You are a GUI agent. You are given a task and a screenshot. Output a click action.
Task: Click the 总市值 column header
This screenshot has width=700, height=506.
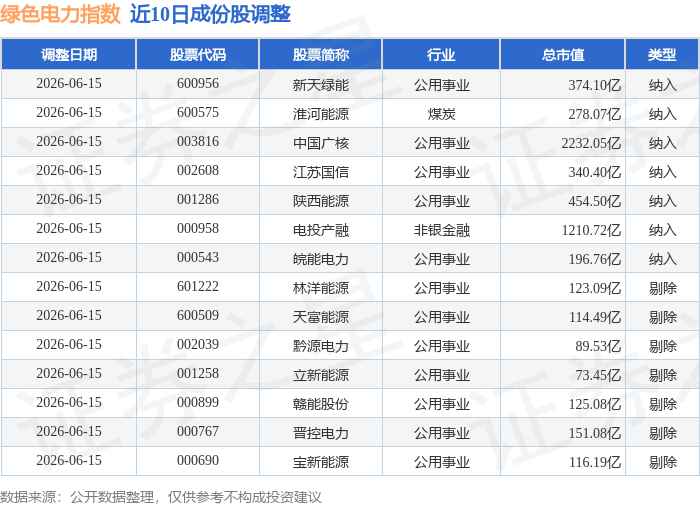562,54
